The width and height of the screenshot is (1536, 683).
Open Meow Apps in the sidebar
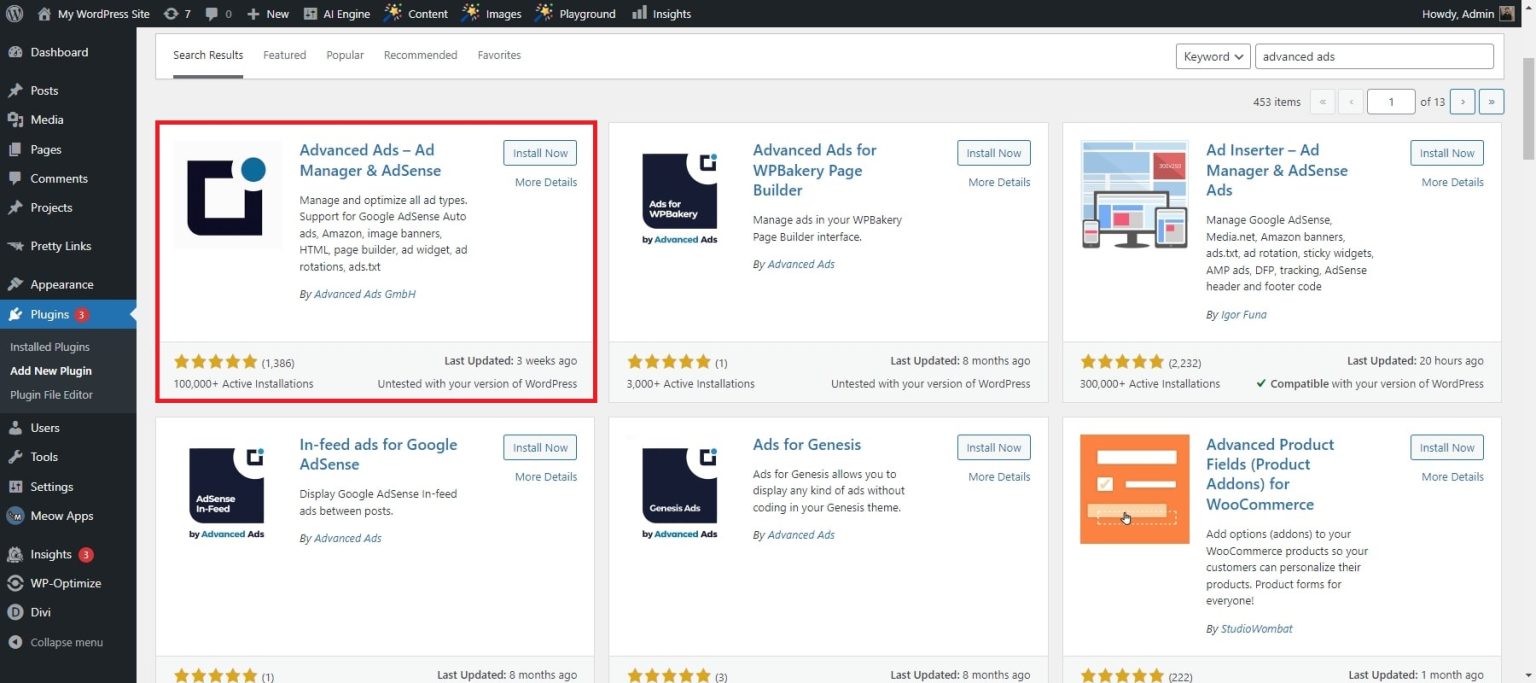[x=62, y=515]
